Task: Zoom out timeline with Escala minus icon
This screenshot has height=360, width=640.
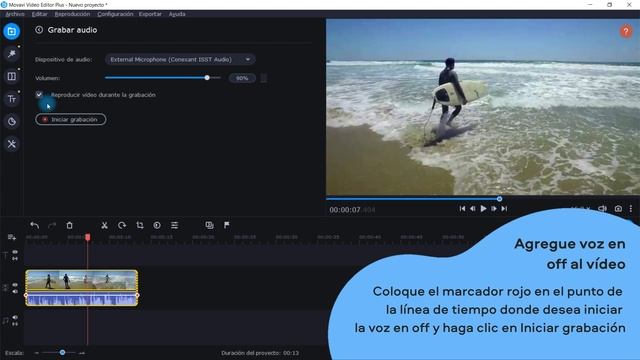Action: click(36, 353)
